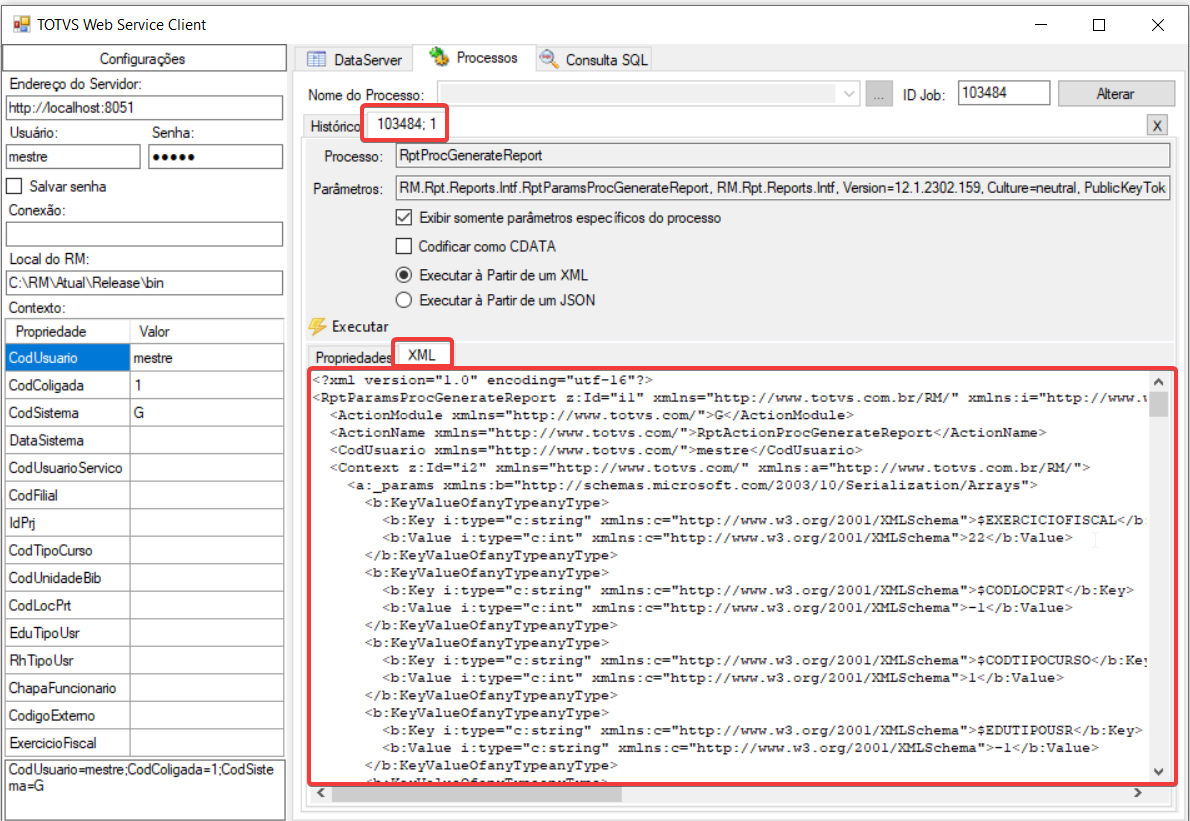Image resolution: width=1190 pixels, height=821 pixels.
Task: Select the RhTipoUsr property cell
Action: [x=68, y=660]
